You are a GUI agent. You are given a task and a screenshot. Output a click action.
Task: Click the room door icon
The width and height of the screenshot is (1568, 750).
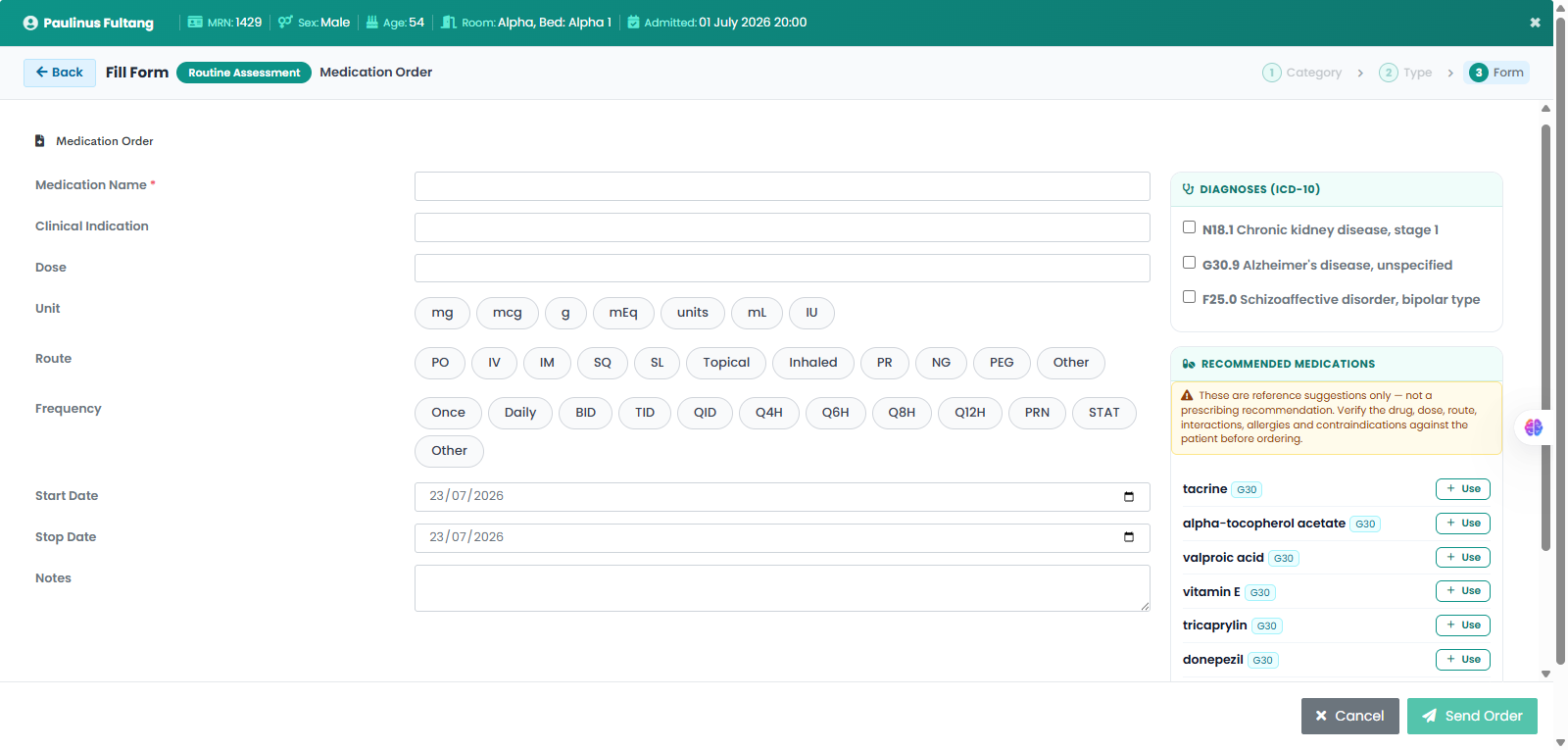(x=449, y=22)
